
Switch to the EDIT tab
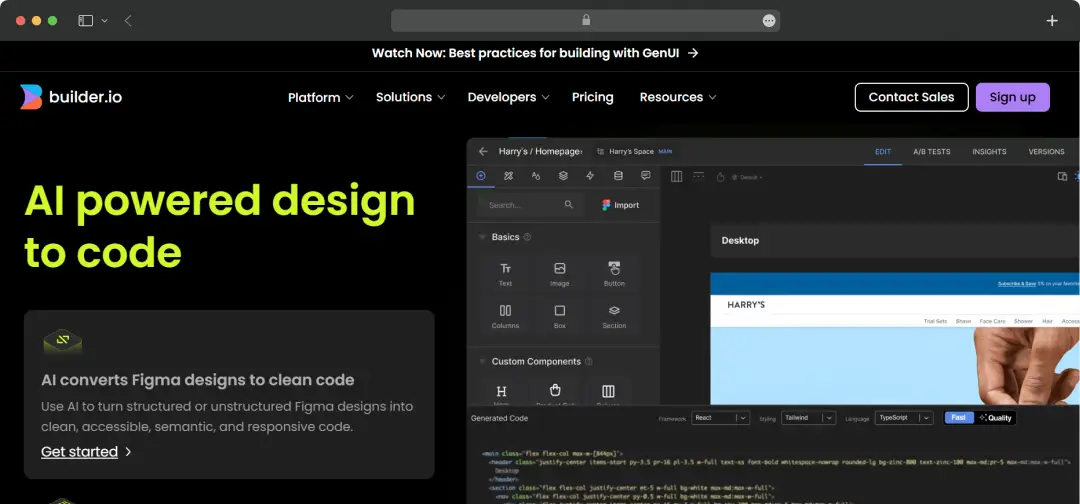(x=883, y=151)
